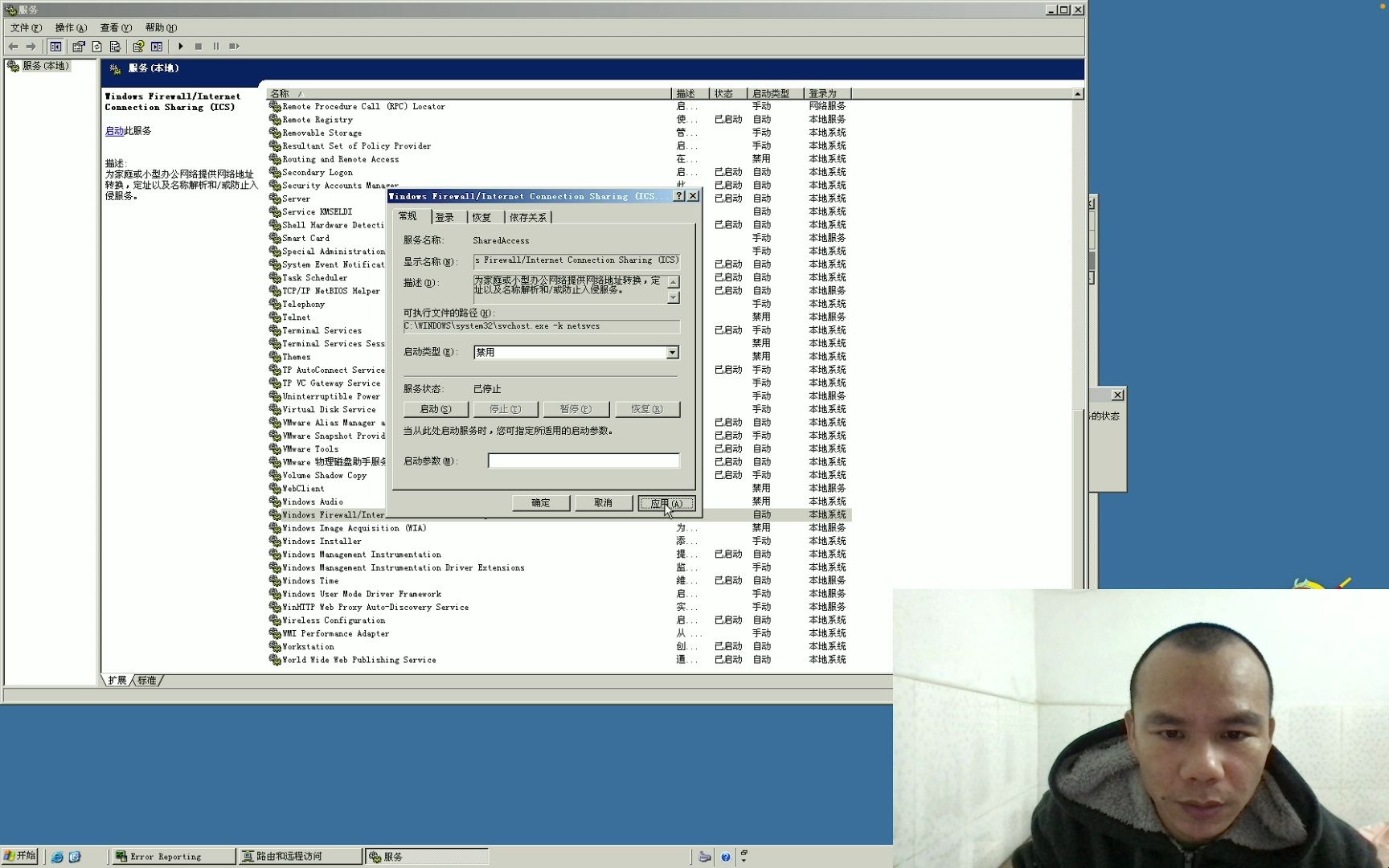The height and width of the screenshot is (868, 1389).
Task: Click the Stop Service square icon
Action: pos(199,47)
